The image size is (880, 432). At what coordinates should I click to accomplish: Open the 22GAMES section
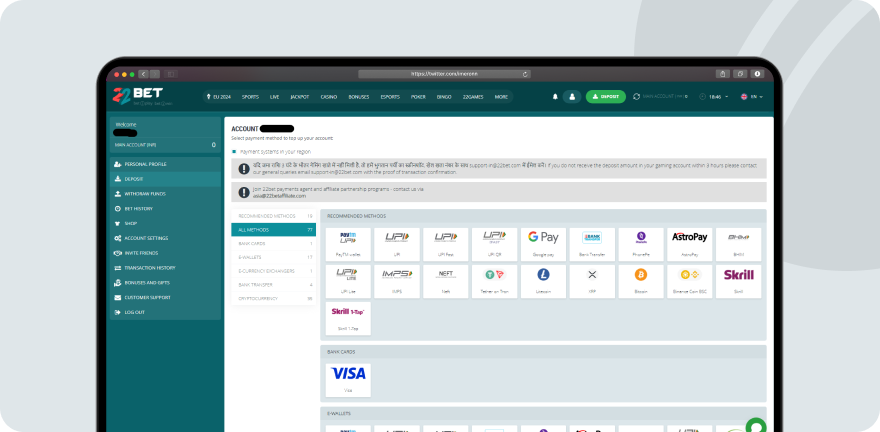[473, 96]
